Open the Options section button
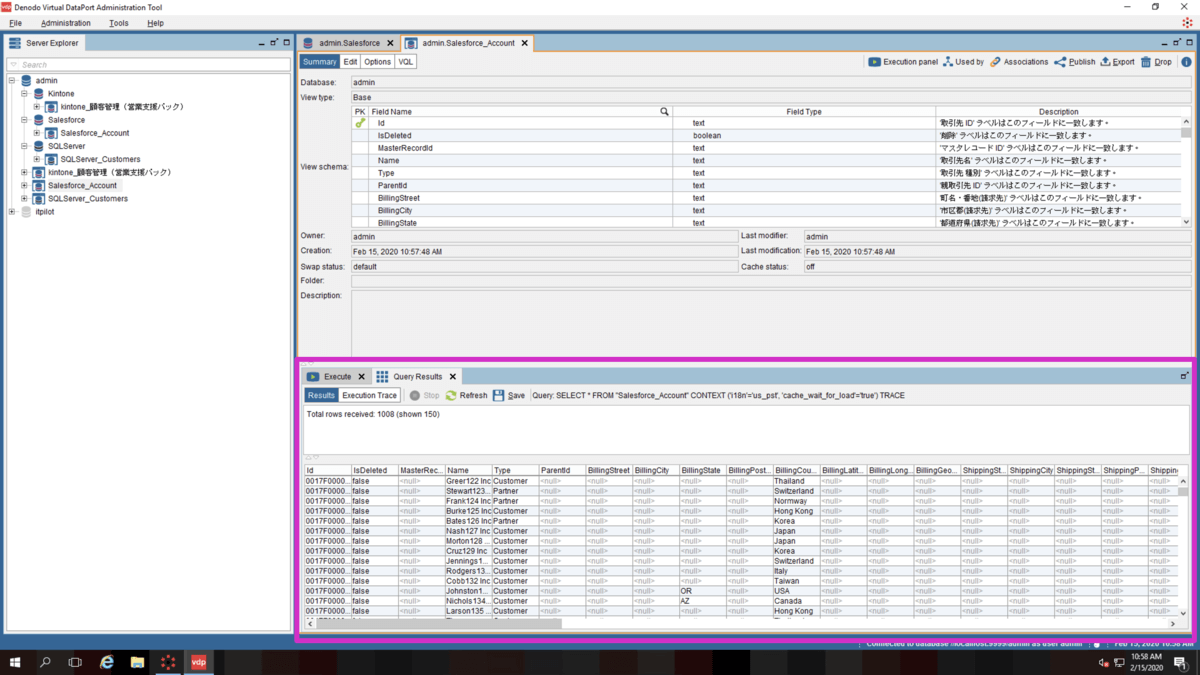This screenshot has height=675, width=1200. point(377,62)
